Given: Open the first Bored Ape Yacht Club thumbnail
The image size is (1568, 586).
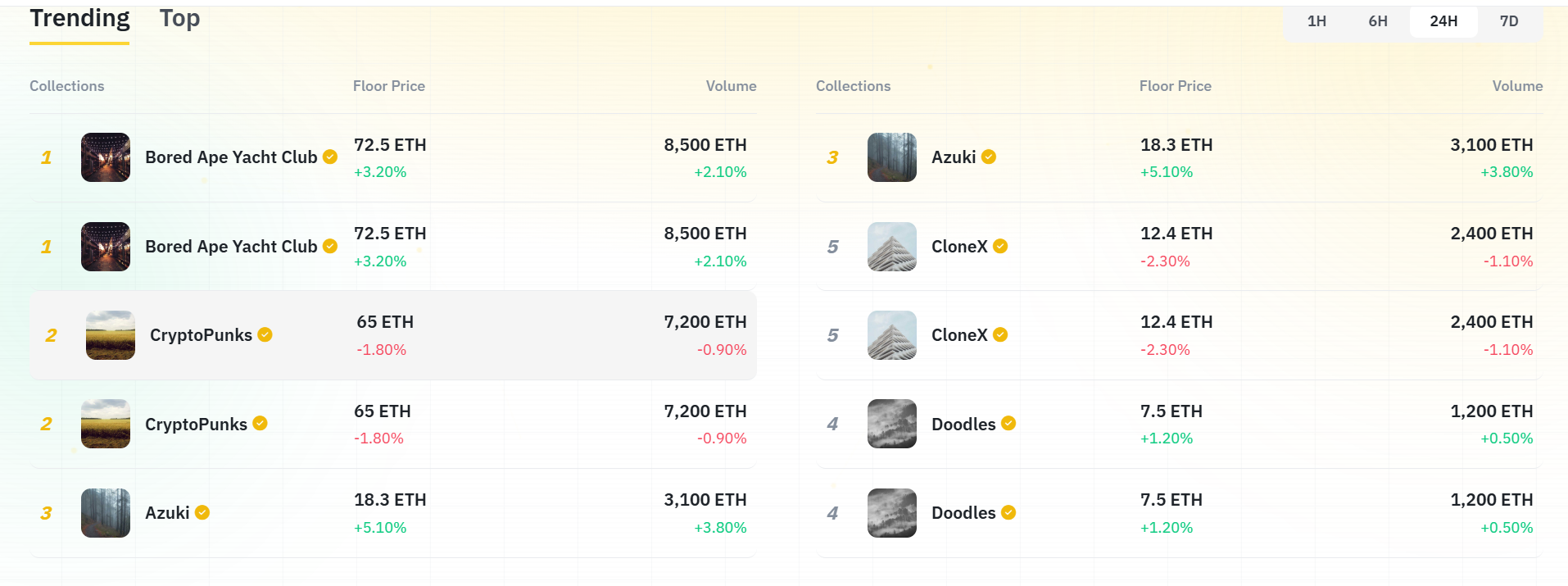Looking at the screenshot, I should [x=106, y=157].
